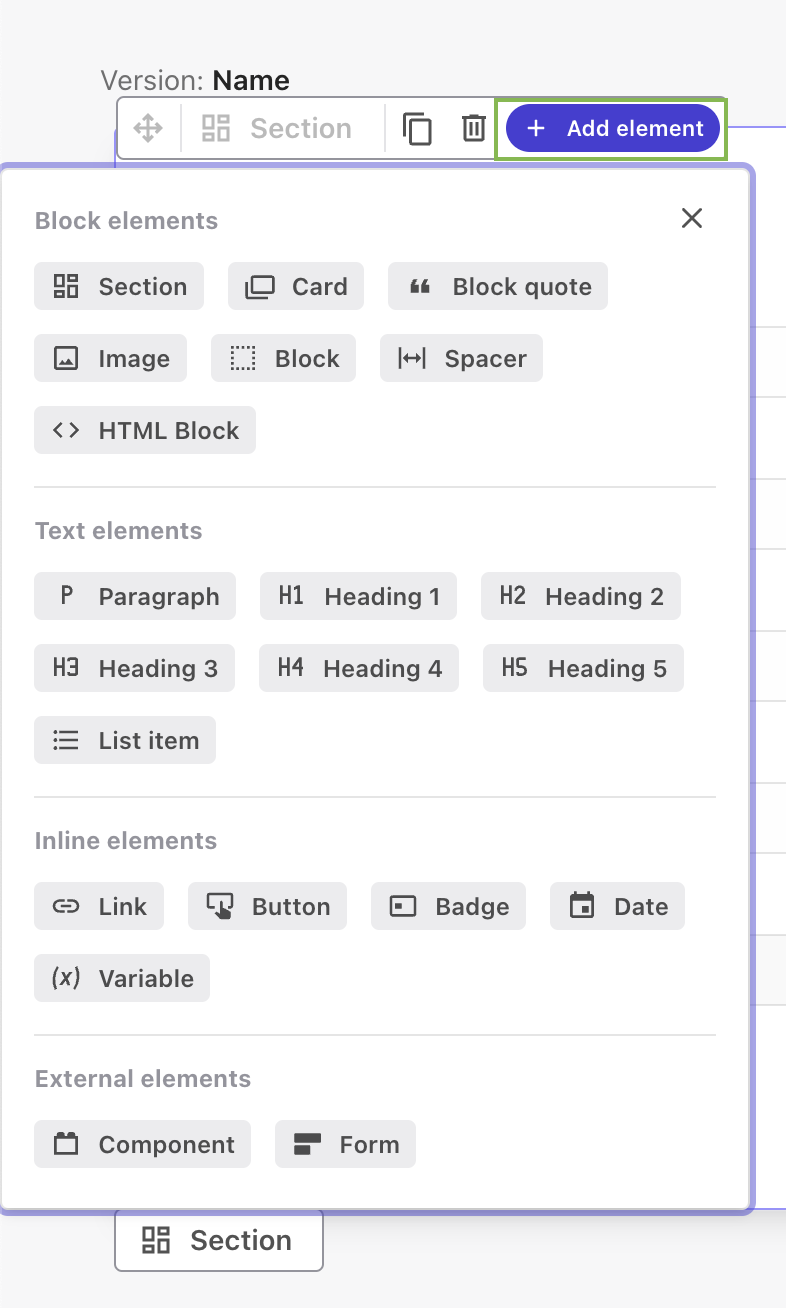Insert a Form external element
This screenshot has height=1308, width=786.
[345, 1144]
